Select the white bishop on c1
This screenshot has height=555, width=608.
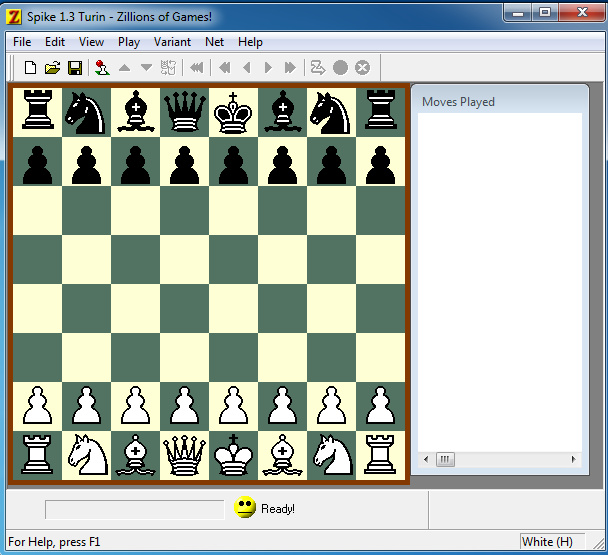click(x=135, y=455)
